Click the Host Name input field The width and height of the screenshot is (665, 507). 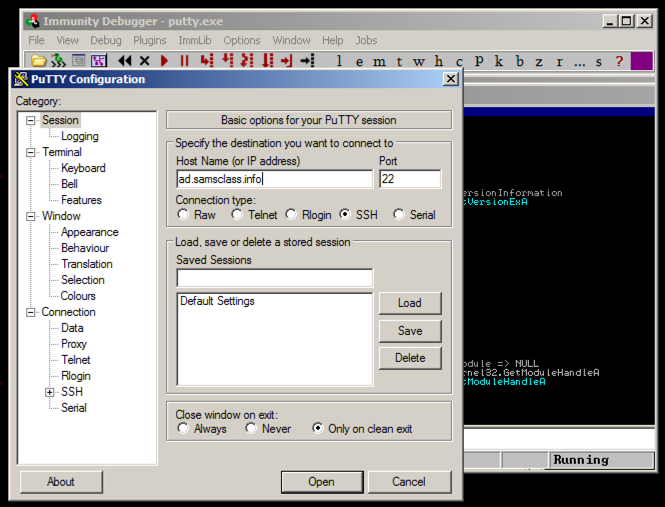[274, 180]
